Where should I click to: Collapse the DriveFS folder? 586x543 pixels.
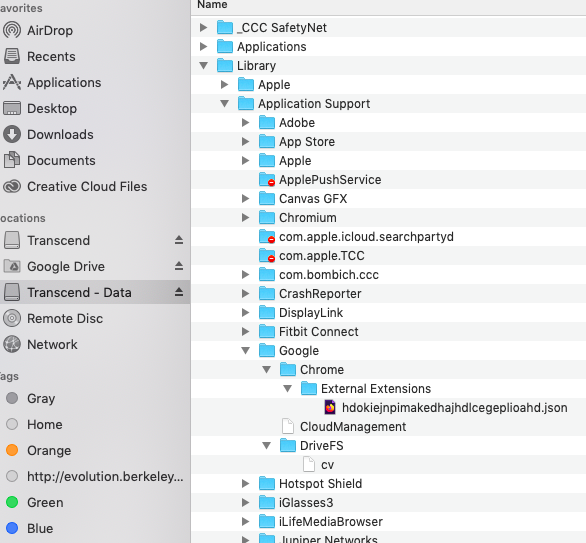(266, 445)
